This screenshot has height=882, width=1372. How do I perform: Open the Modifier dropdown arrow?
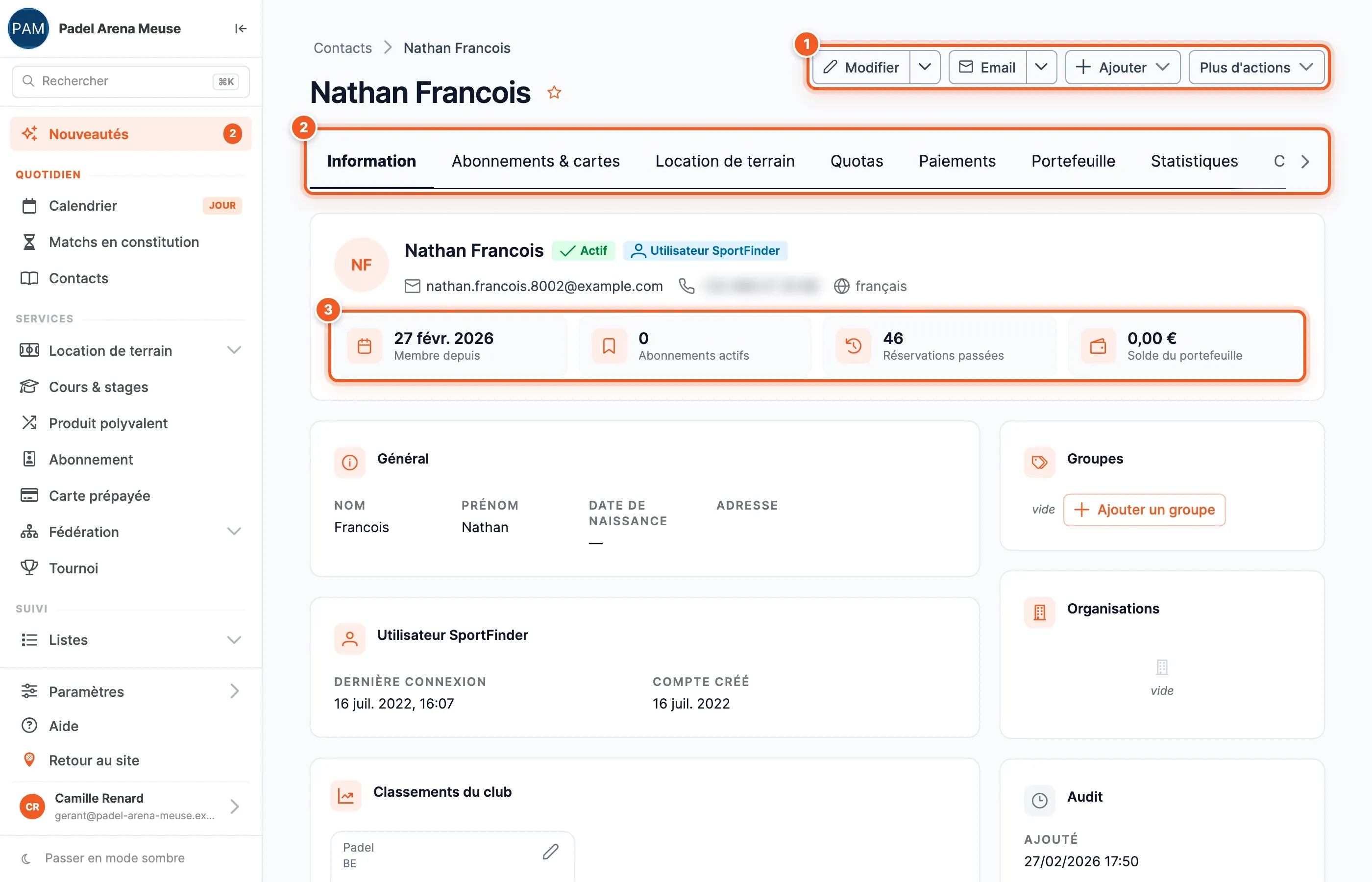925,67
